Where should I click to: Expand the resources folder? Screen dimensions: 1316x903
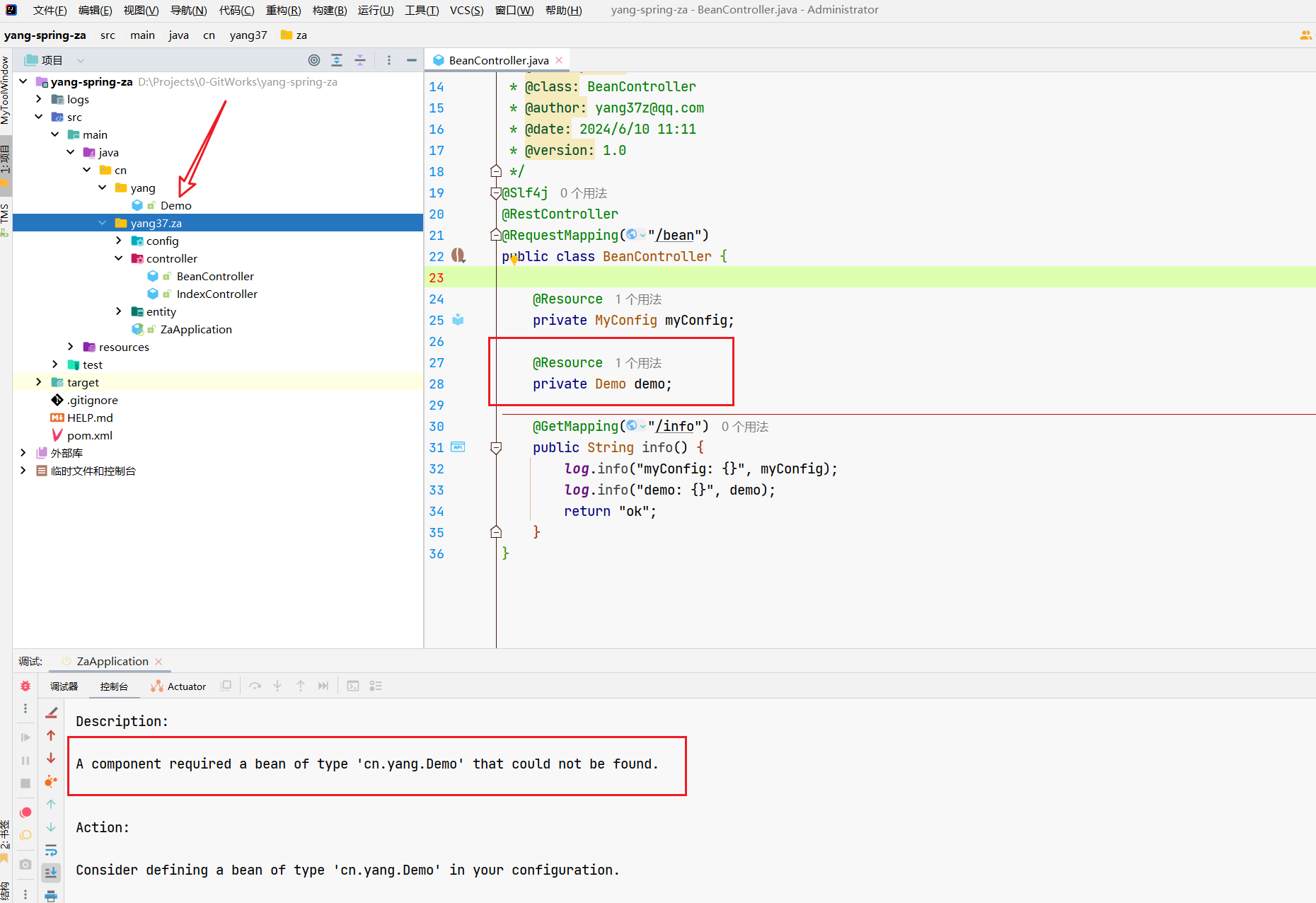coord(70,347)
